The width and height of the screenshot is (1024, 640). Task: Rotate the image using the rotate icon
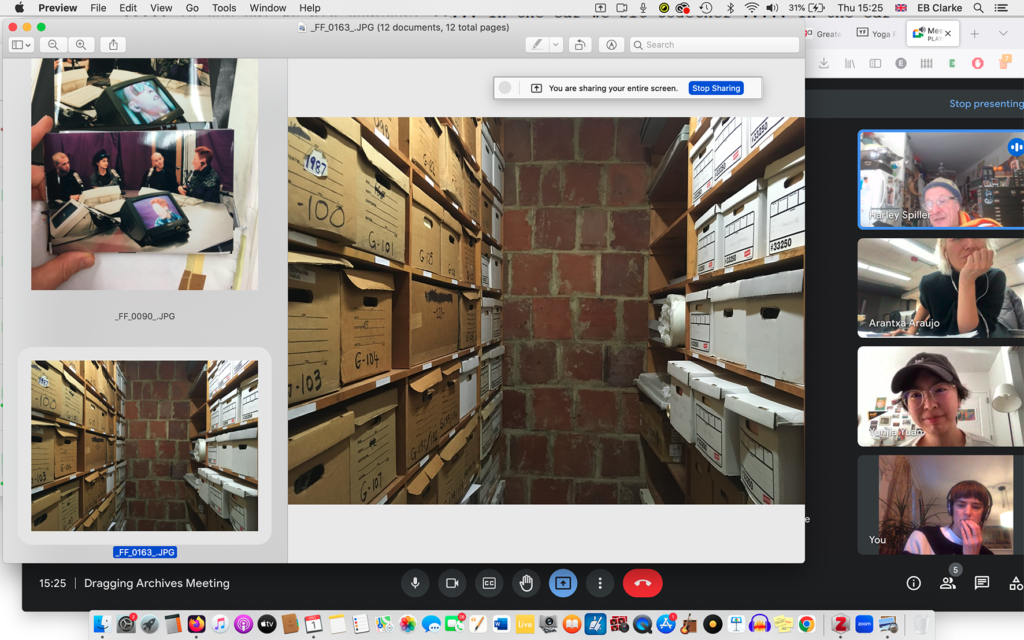click(x=580, y=45)
